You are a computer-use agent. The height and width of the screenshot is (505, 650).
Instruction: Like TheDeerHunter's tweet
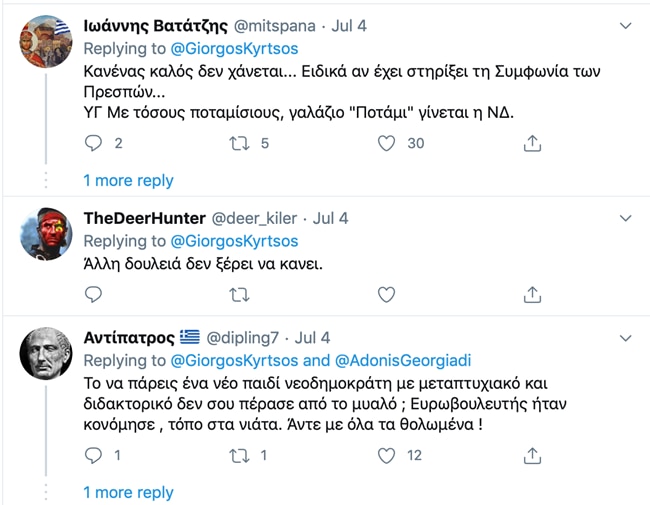tap(386, 294)
